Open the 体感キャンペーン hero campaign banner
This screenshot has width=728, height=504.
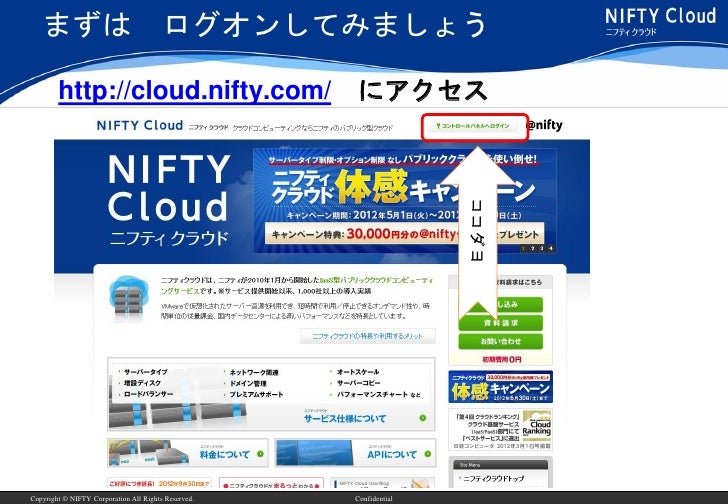(x=405, y=200)
